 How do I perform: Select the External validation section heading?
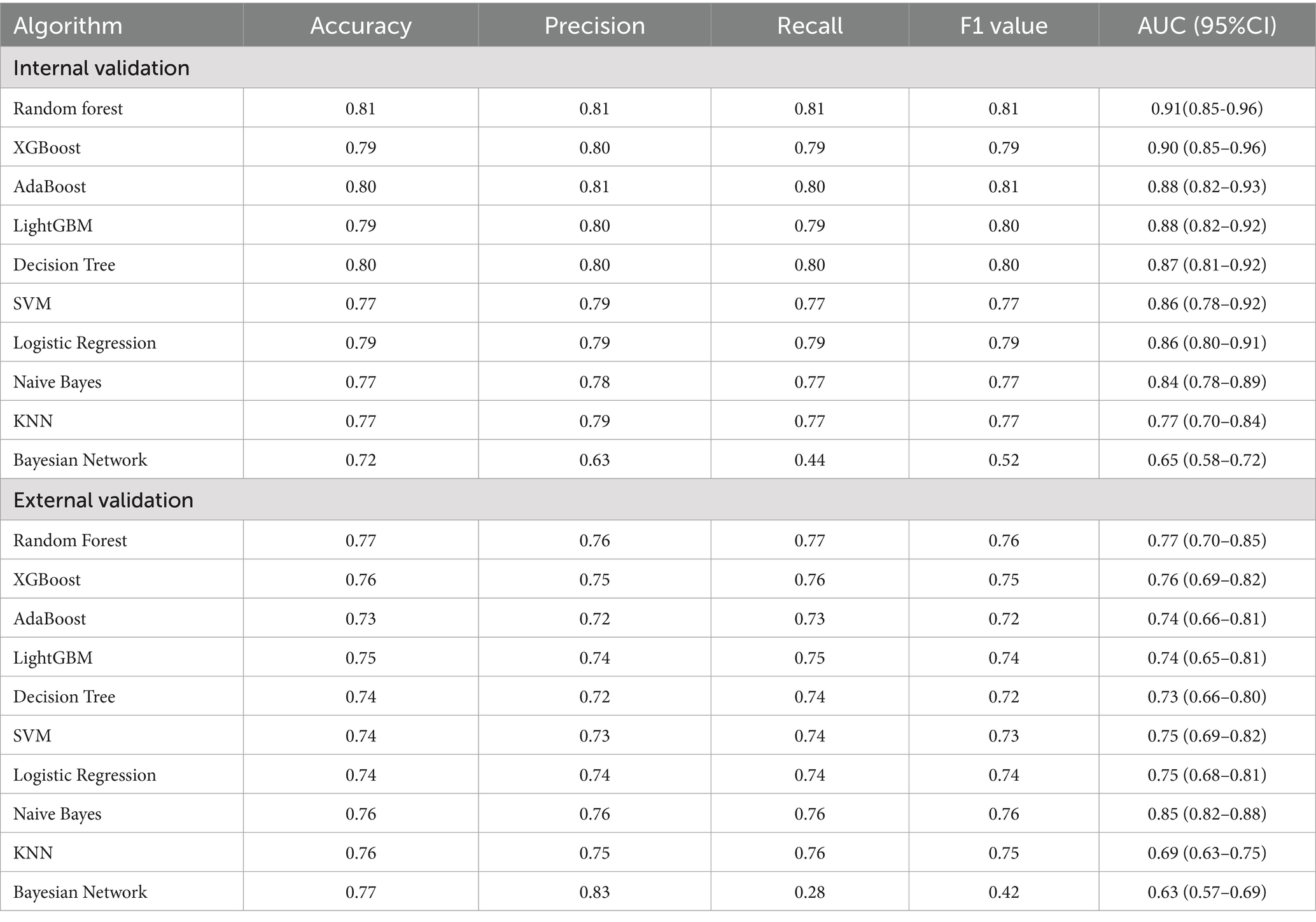click(x=103, y=500)
